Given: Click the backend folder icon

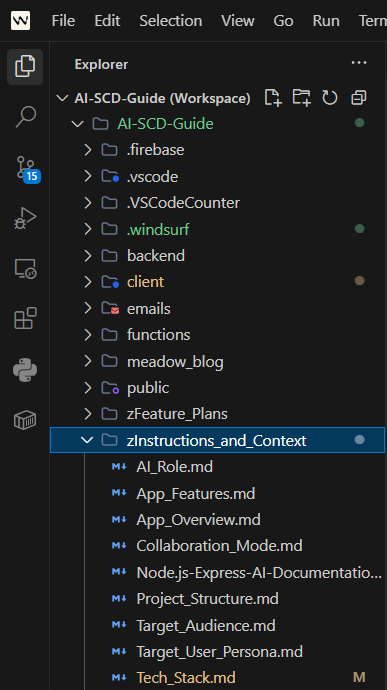Looking at the screenshot, I should 109,256.
